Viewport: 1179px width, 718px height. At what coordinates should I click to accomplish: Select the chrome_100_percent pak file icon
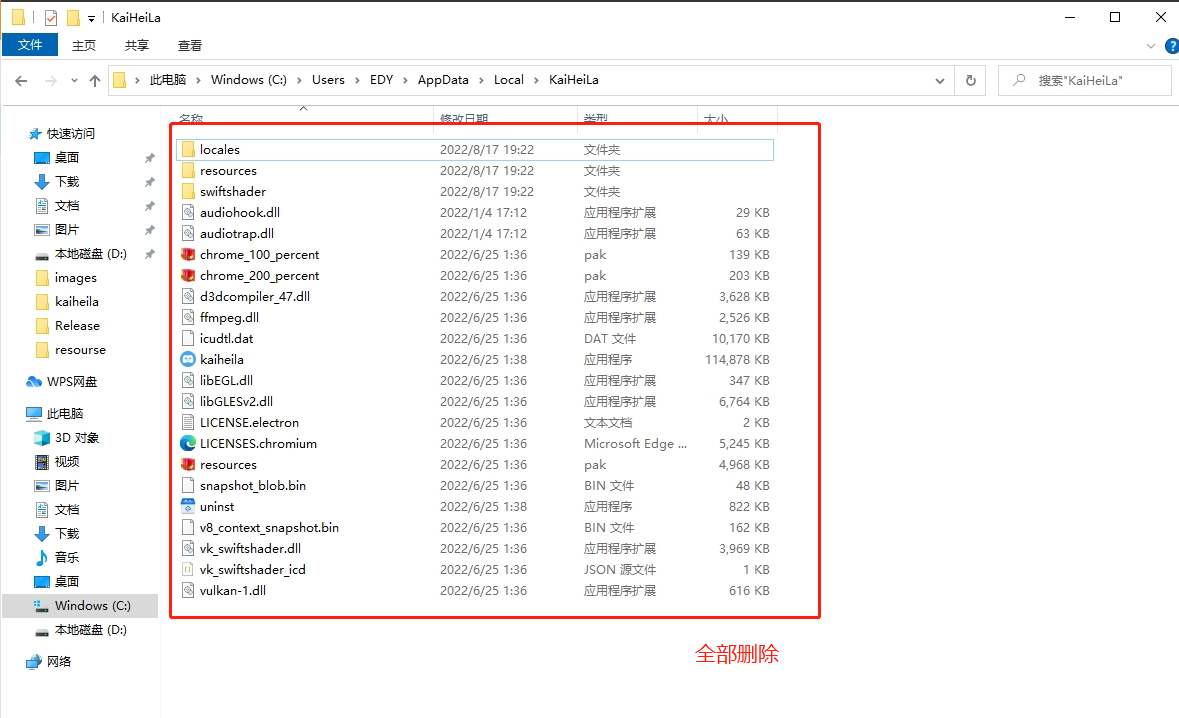188,255
